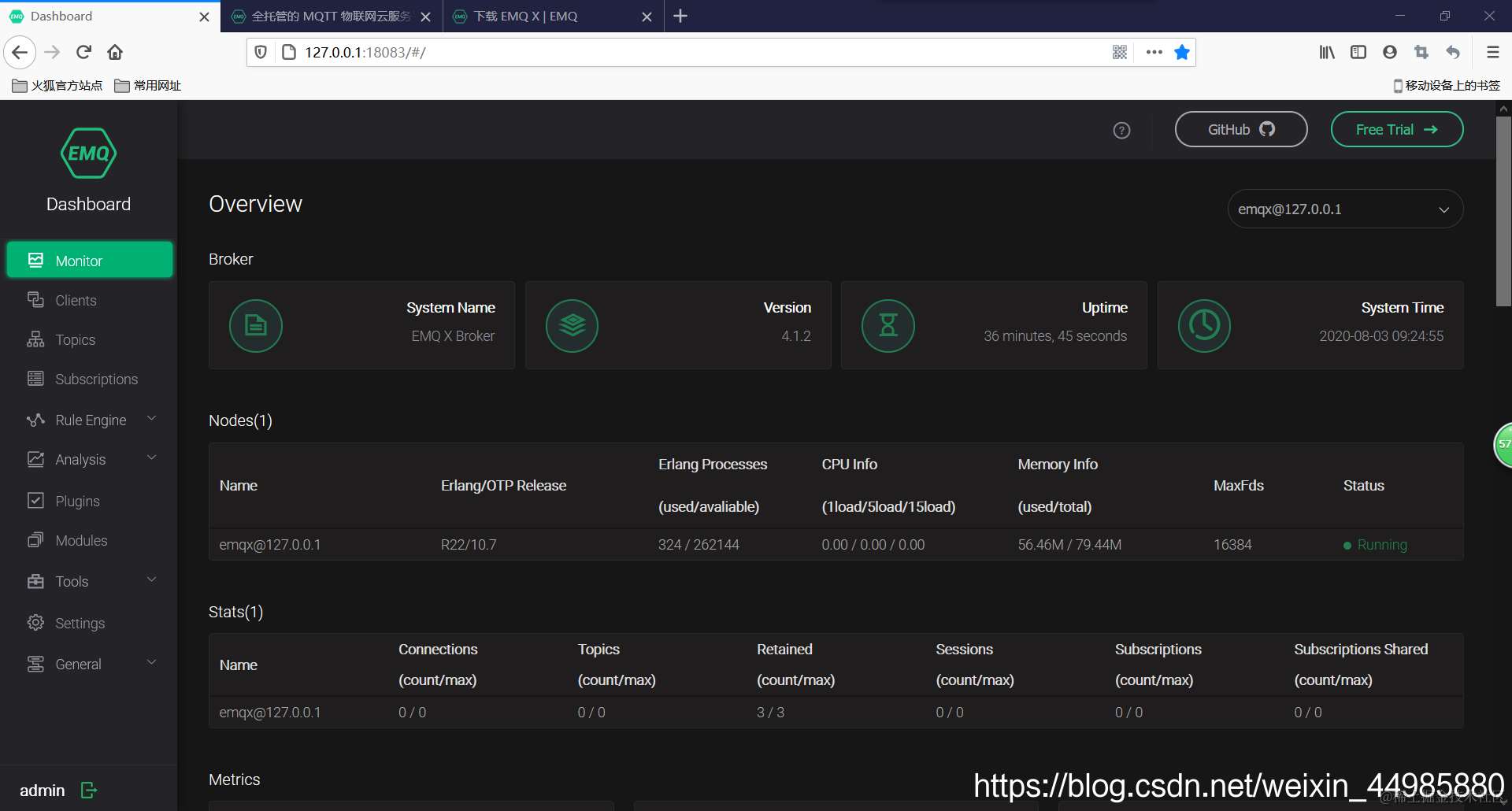Click the uptime 36 minutes, 45 seconds
The image size is (1512, 811).
[1055, 336]
